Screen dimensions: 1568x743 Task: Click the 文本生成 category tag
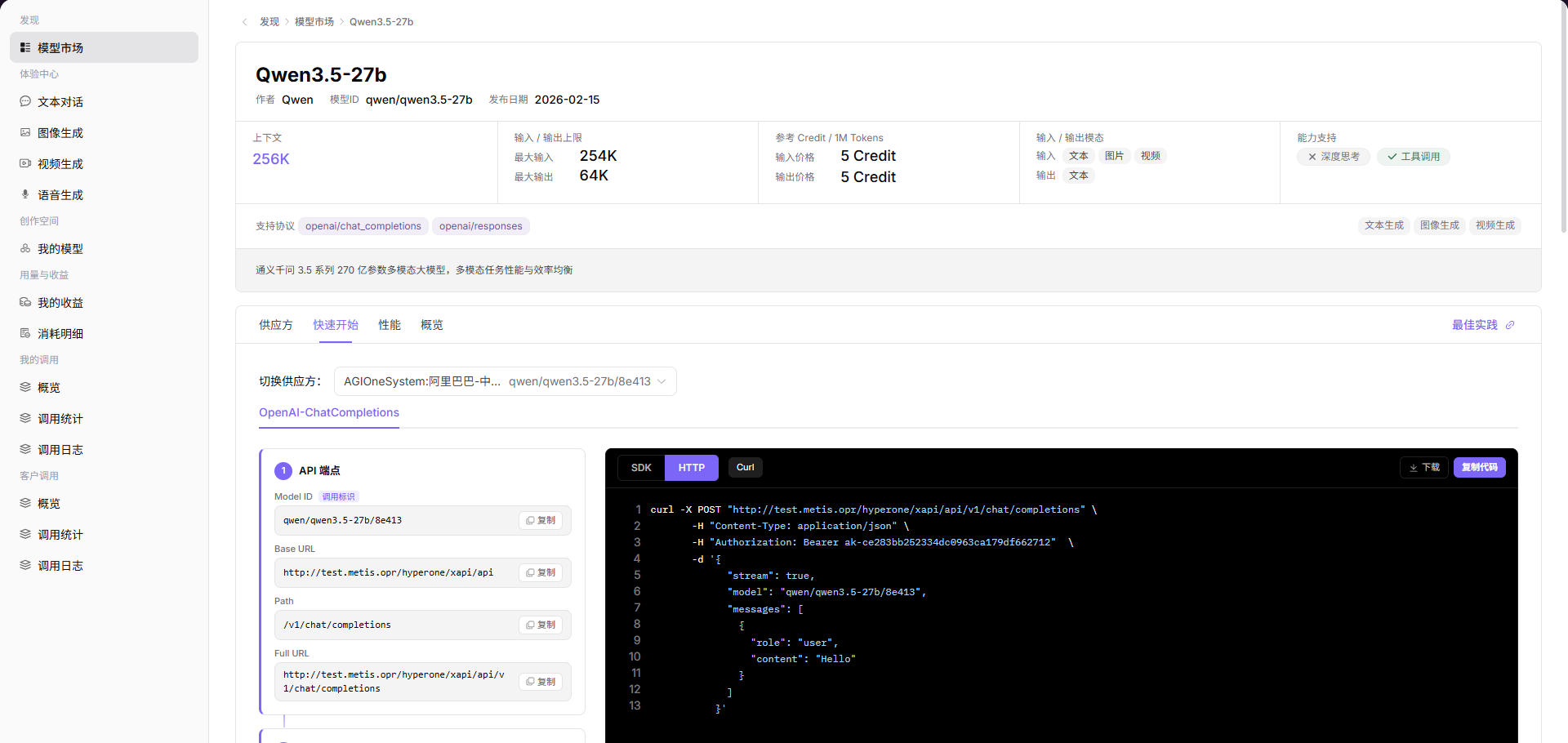pos(1384,225)
